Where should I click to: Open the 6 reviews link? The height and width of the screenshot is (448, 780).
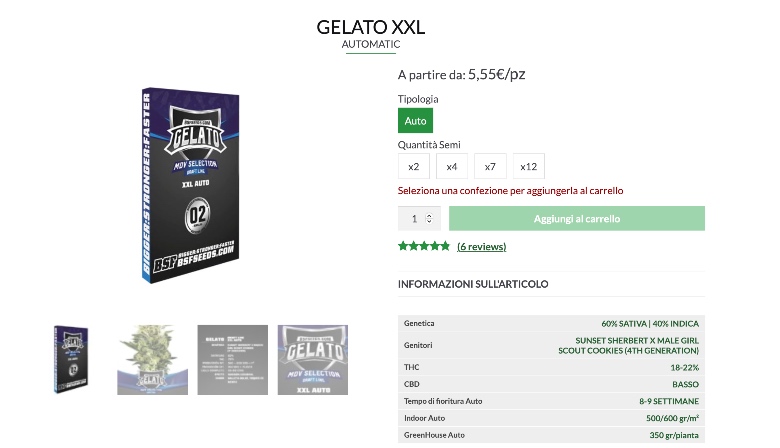[482, 247]
